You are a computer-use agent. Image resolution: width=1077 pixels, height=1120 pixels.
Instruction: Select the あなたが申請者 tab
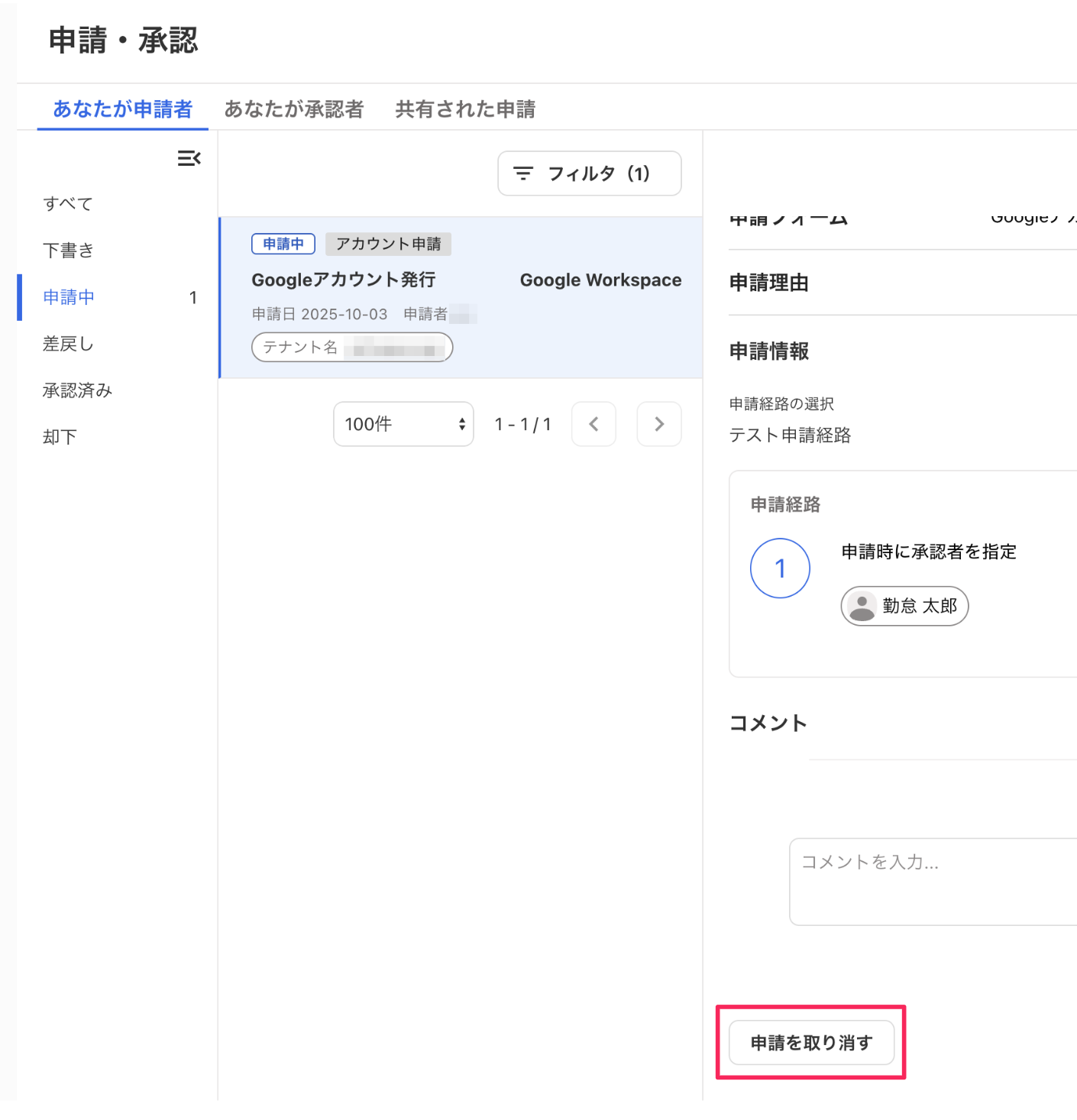tap(122, 109)
